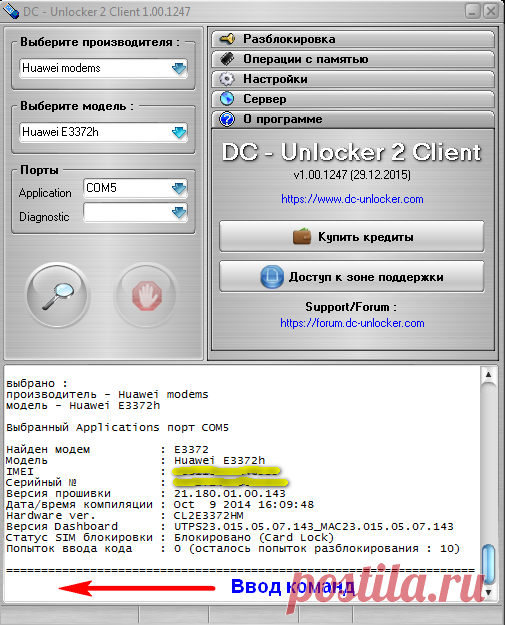505x625 pixels.
Task: Click the magnifying glass detect modem button
Action: [58, 295]
